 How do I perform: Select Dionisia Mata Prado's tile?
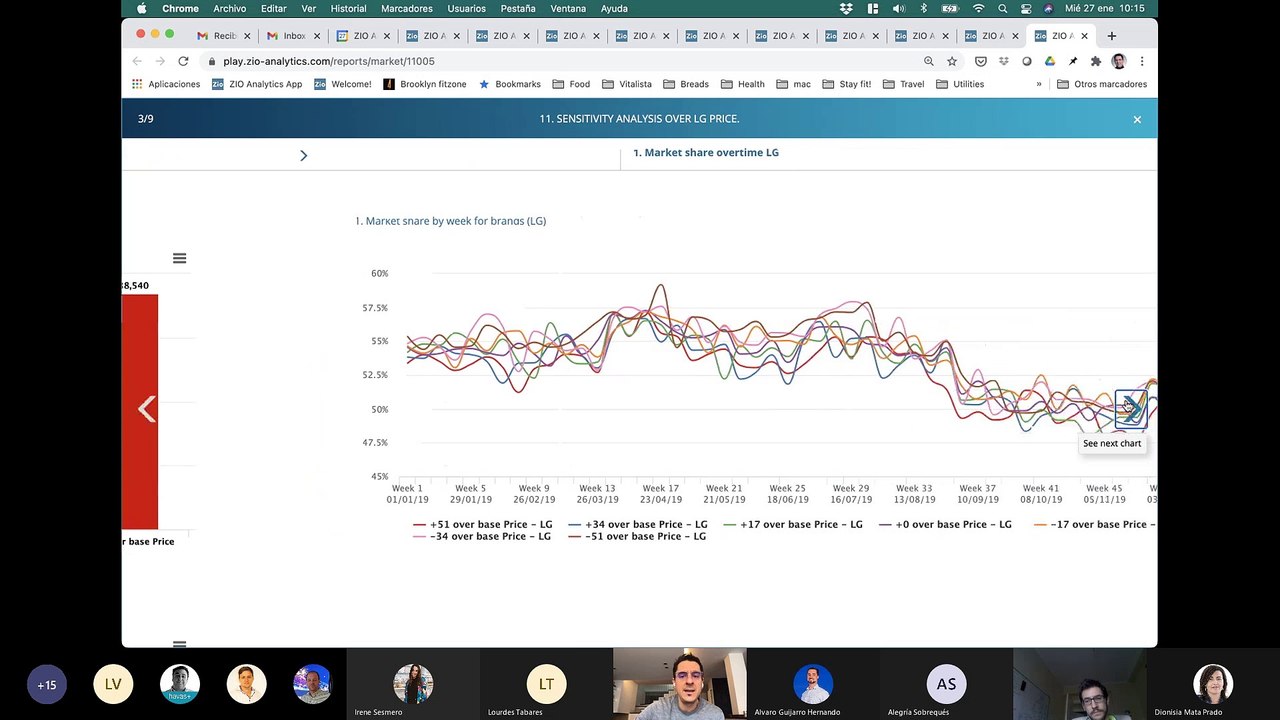pos(1213,684)
